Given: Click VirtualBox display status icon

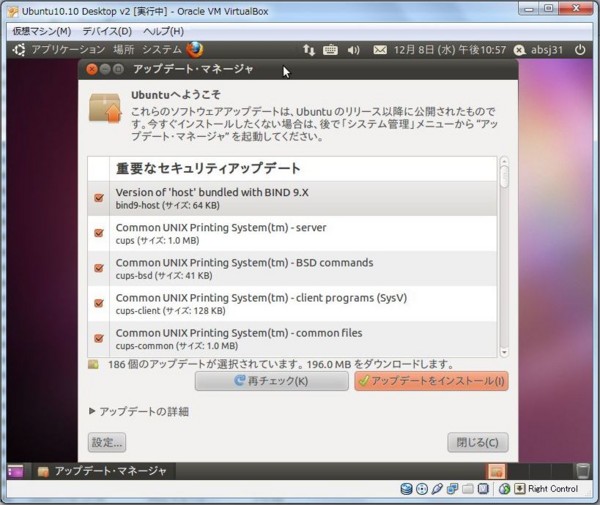Looking at the screenshot, I should pyautogui.click(x=483, y=489).
